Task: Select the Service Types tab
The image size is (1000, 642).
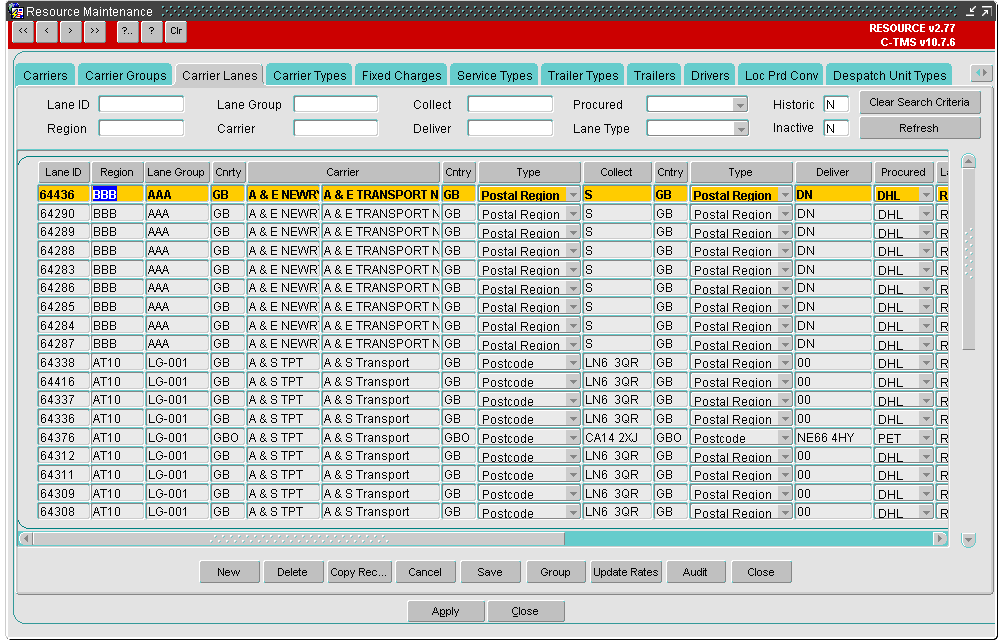Action: tap(494, 75)
